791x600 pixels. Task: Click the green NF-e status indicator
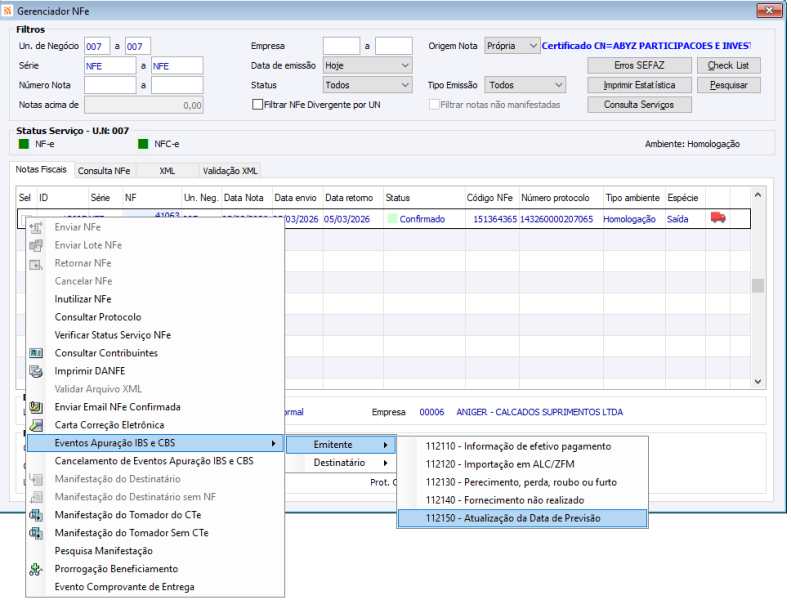[24, 144]
